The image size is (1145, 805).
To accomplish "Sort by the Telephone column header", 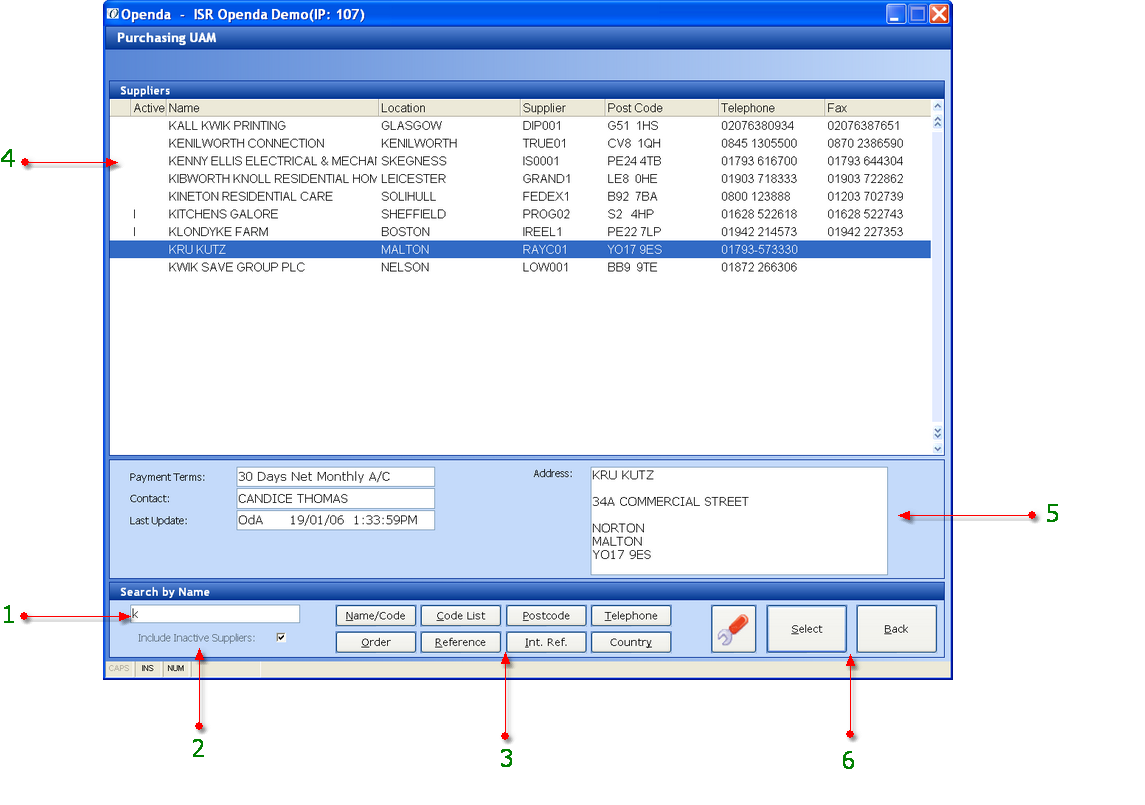I will tap(772, 108).
